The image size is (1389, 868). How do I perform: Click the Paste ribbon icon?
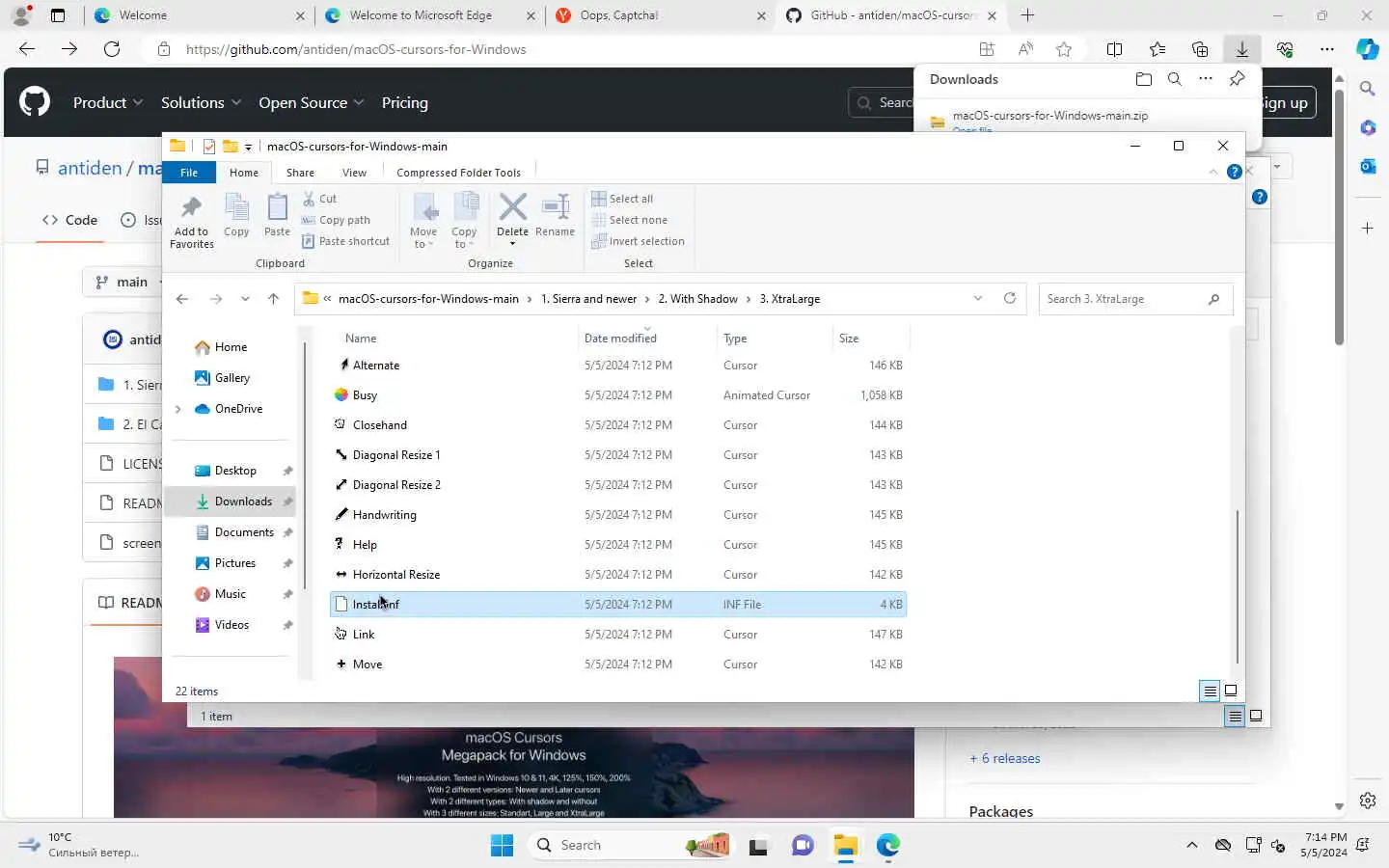click(277, 215)
